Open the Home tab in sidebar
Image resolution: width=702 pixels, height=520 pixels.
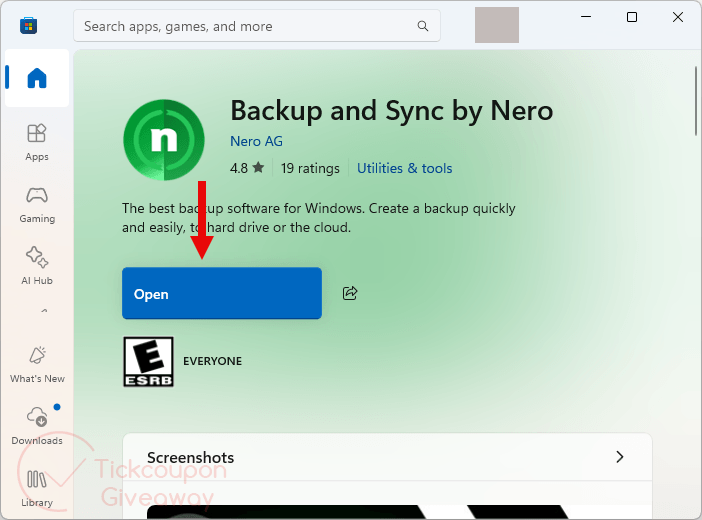[x=37, y=78]
